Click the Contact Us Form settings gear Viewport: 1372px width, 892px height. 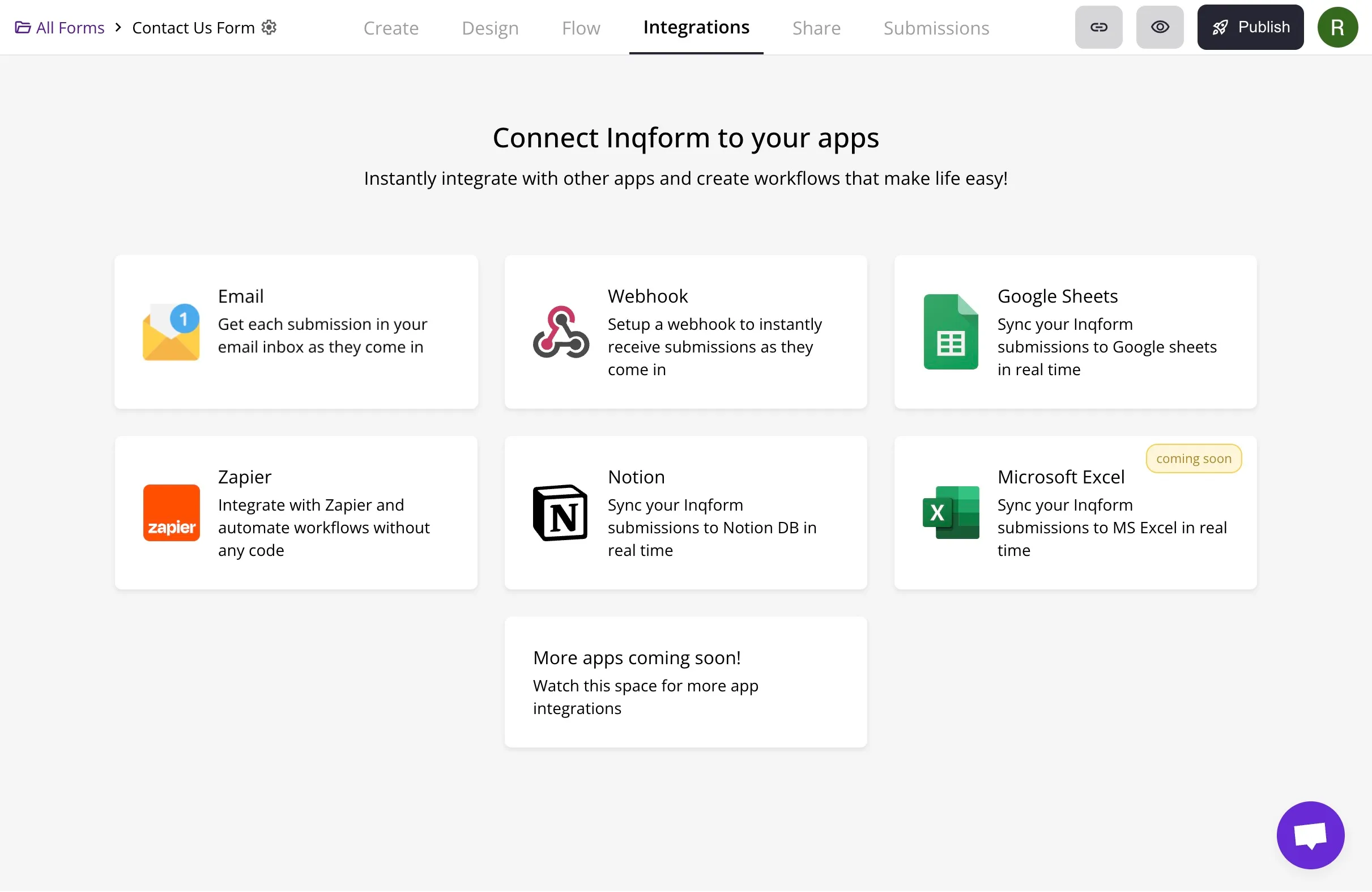269,27
